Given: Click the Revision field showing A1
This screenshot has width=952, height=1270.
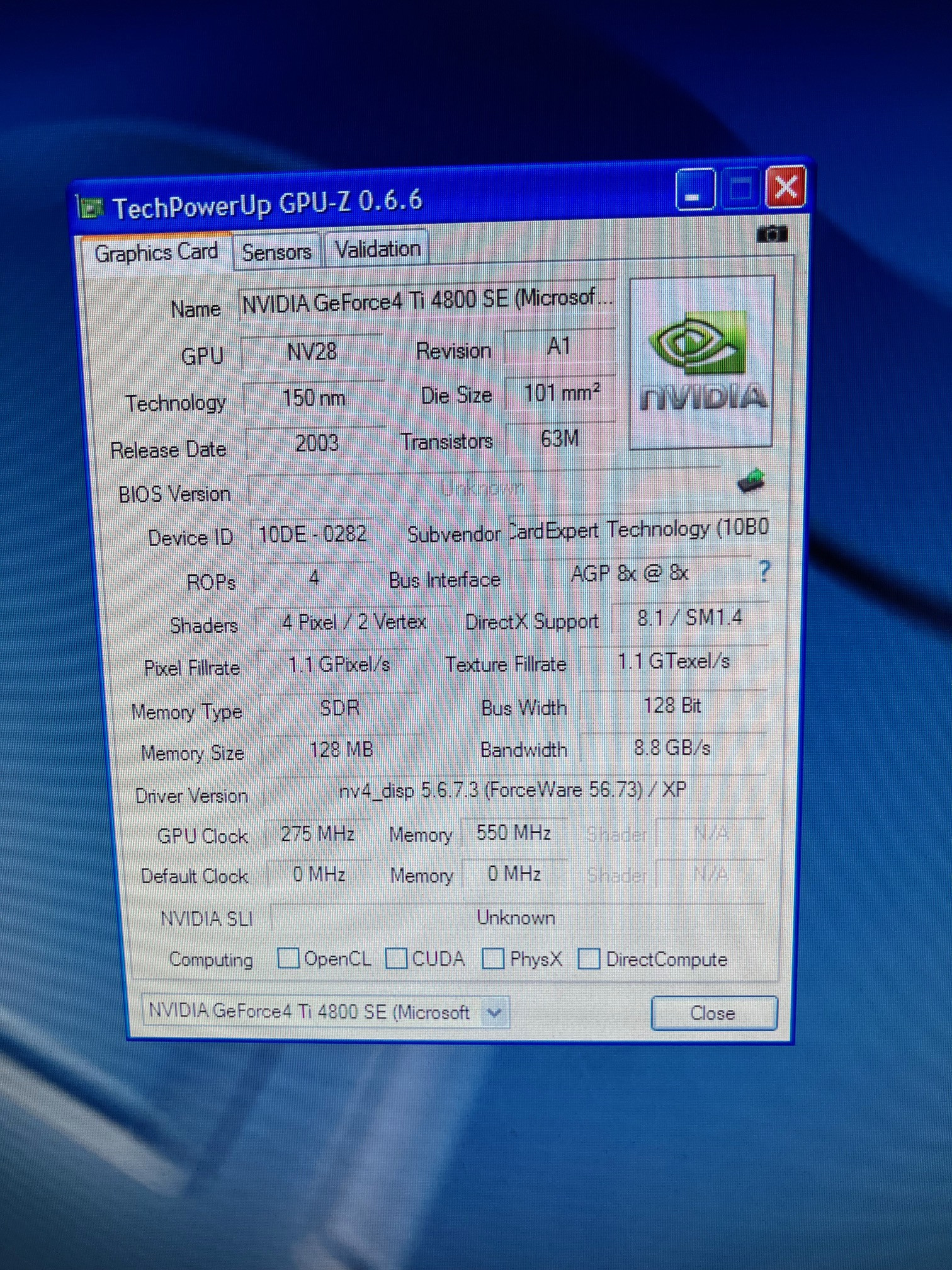Looking at the screenshot, I should (559, 346).
